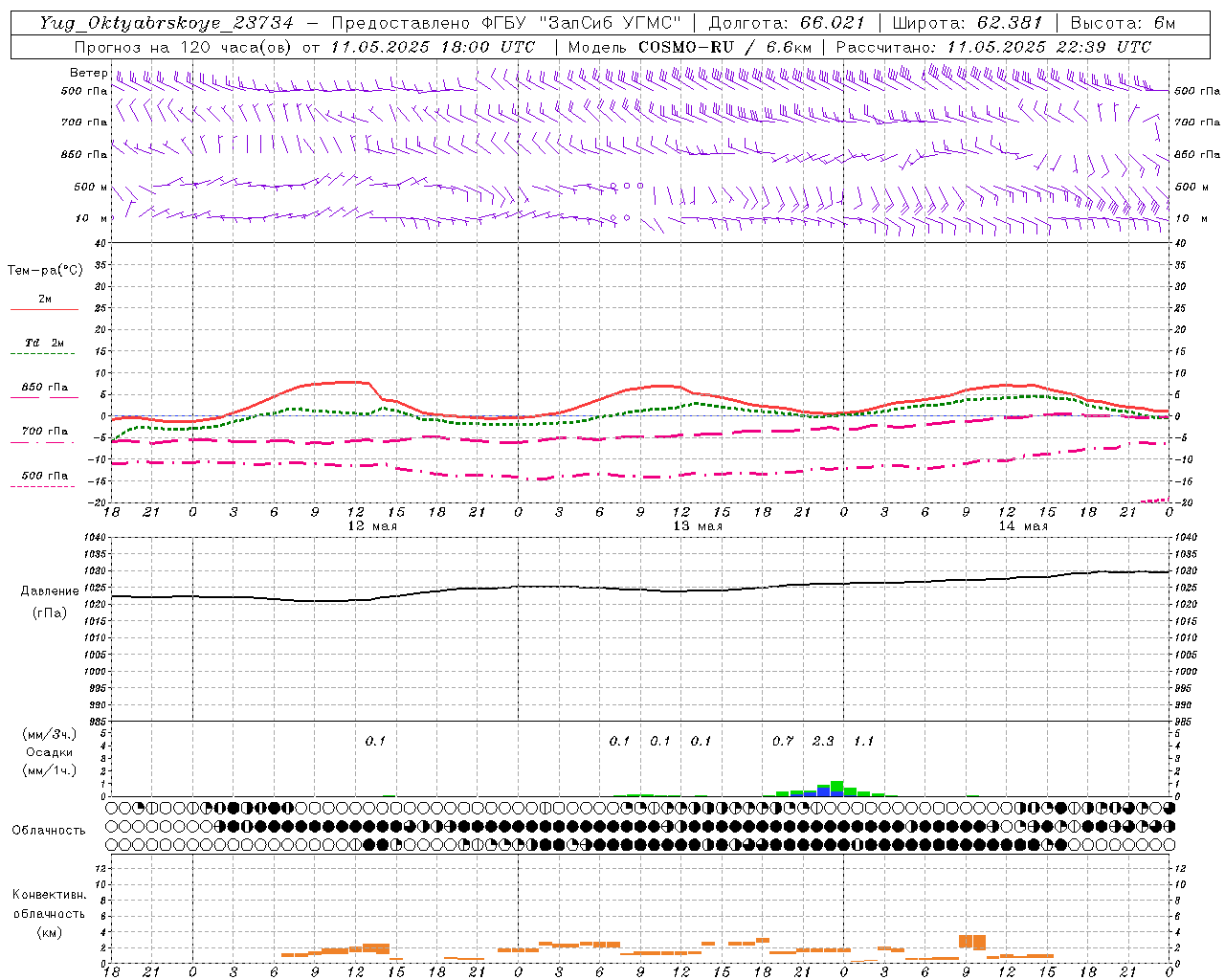Click the 13 мая date label
Viewport: 1225px width, 980px height.
pyautogui.click(x=698, y=526)
